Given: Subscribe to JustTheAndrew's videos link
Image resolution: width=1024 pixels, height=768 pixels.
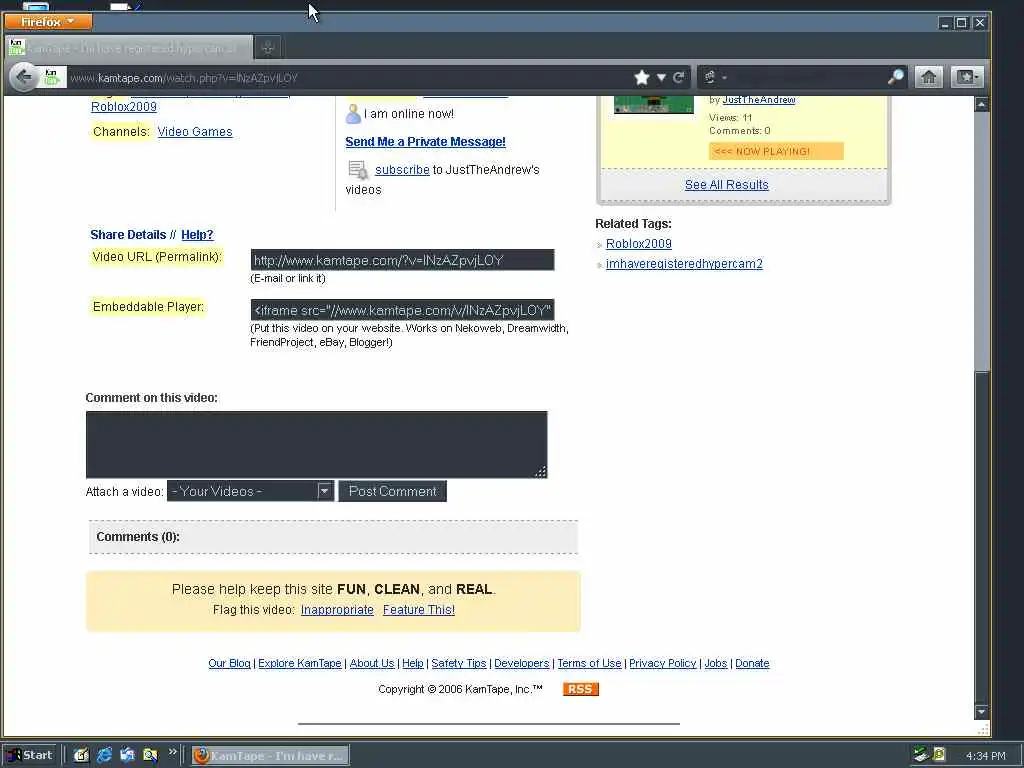Looking at the screenshot, I should click(x=402, y=170).
